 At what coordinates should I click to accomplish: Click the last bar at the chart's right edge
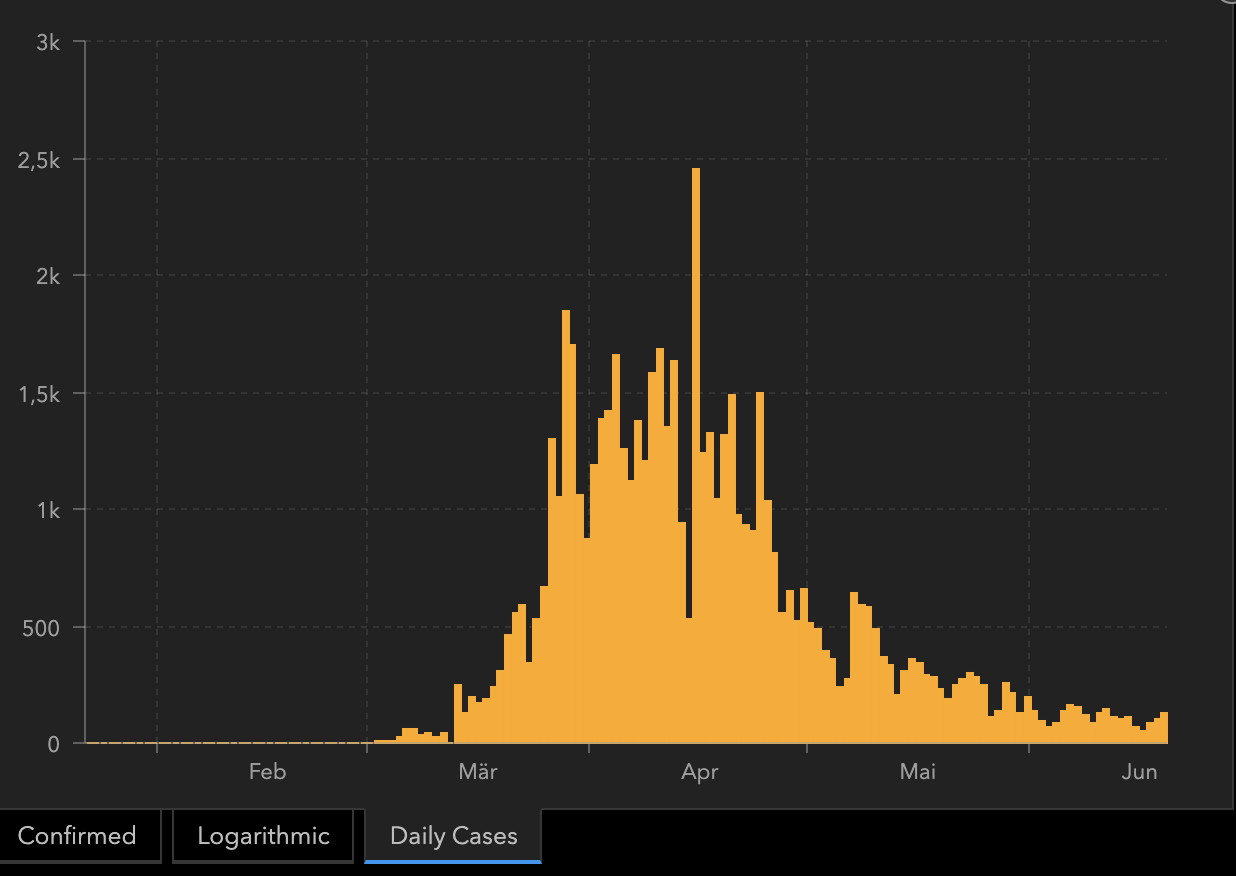(1164, 728)
